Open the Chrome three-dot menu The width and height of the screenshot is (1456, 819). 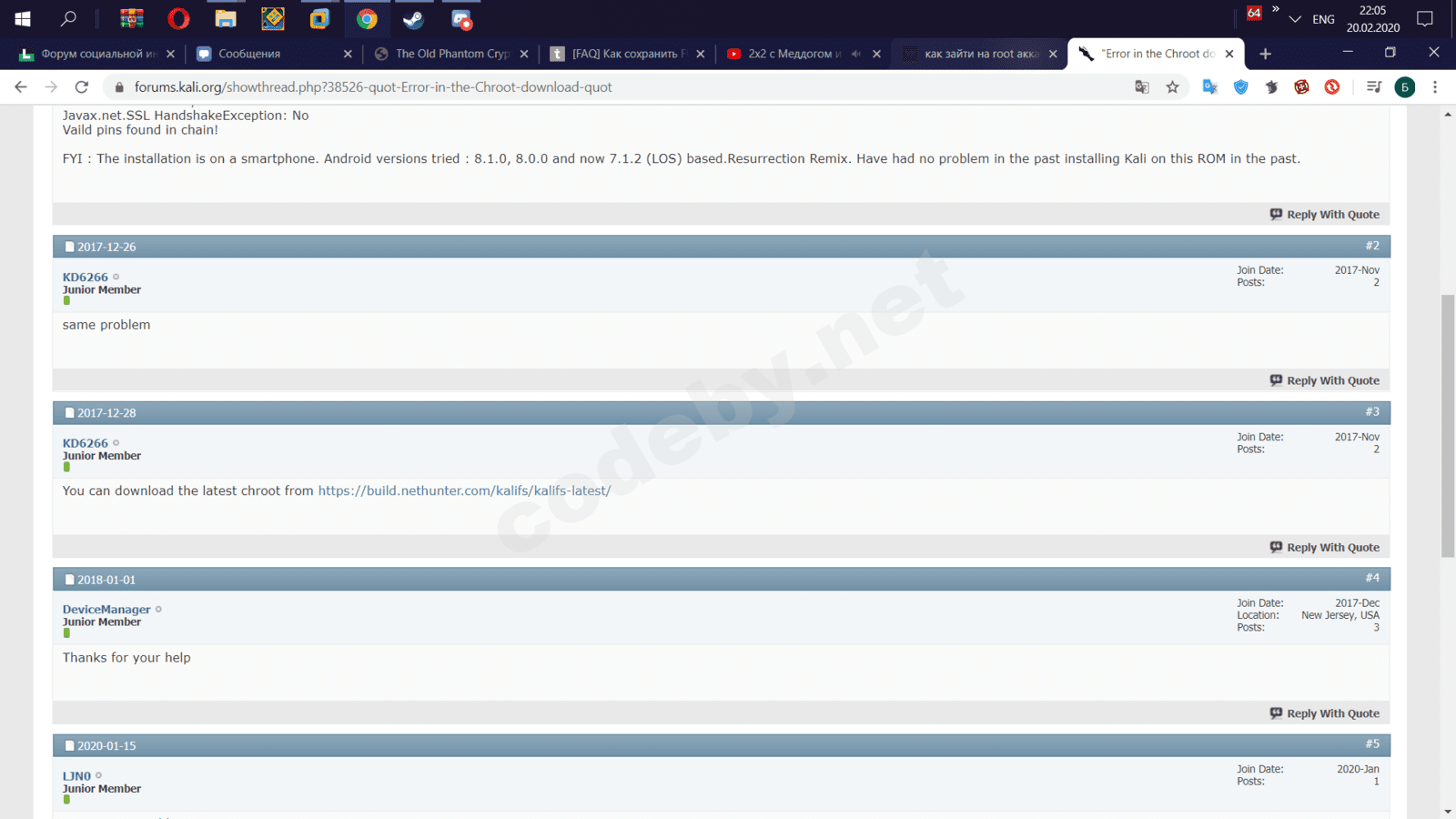(x=1435, y=86)
